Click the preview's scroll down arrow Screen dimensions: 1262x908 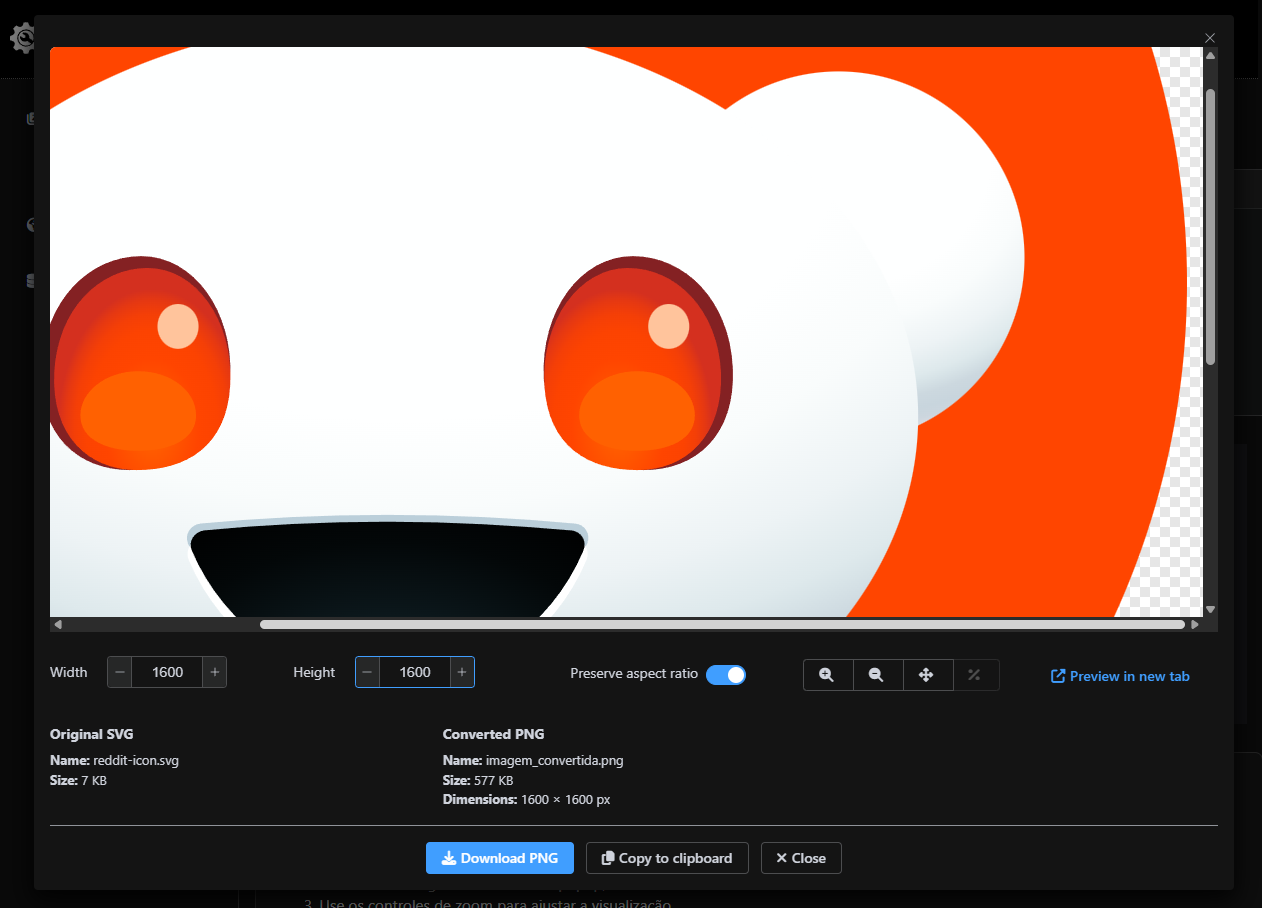1210,609
